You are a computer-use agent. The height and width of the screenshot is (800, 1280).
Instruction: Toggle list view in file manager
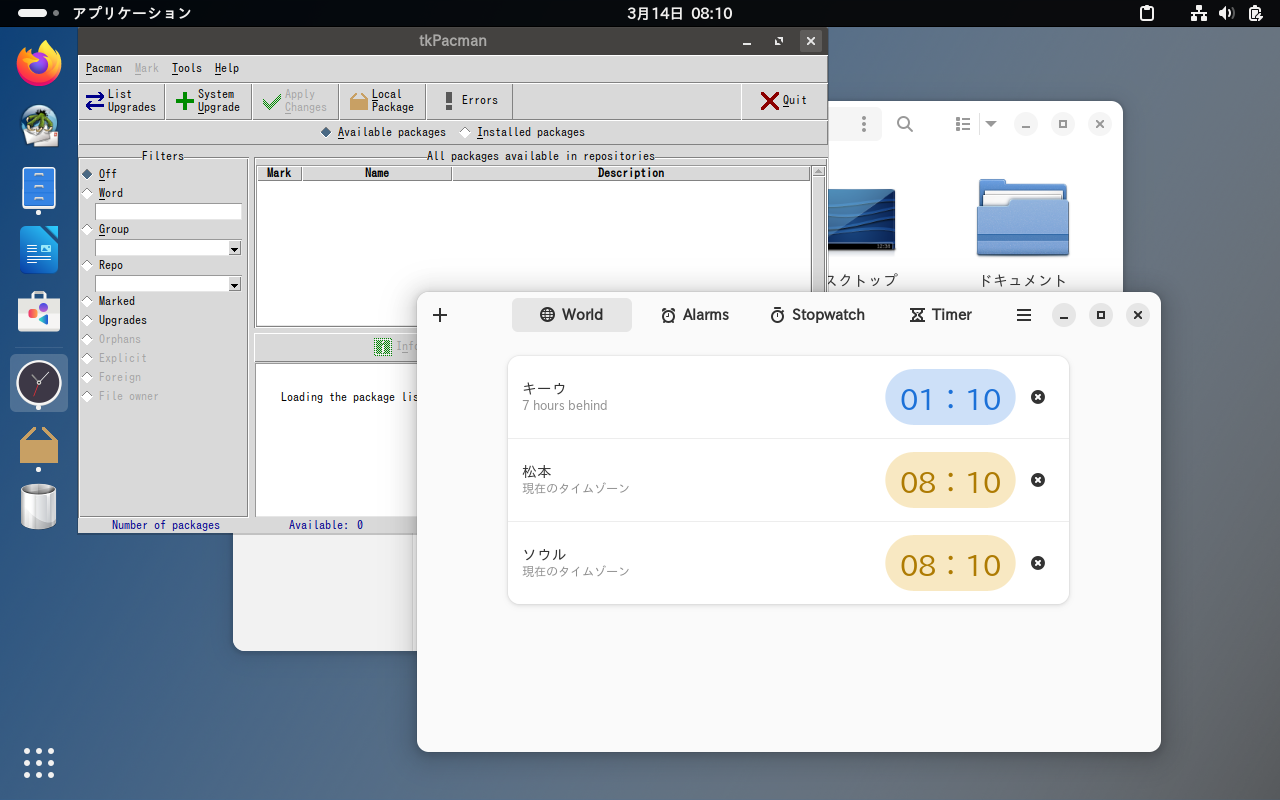(963, 124)
